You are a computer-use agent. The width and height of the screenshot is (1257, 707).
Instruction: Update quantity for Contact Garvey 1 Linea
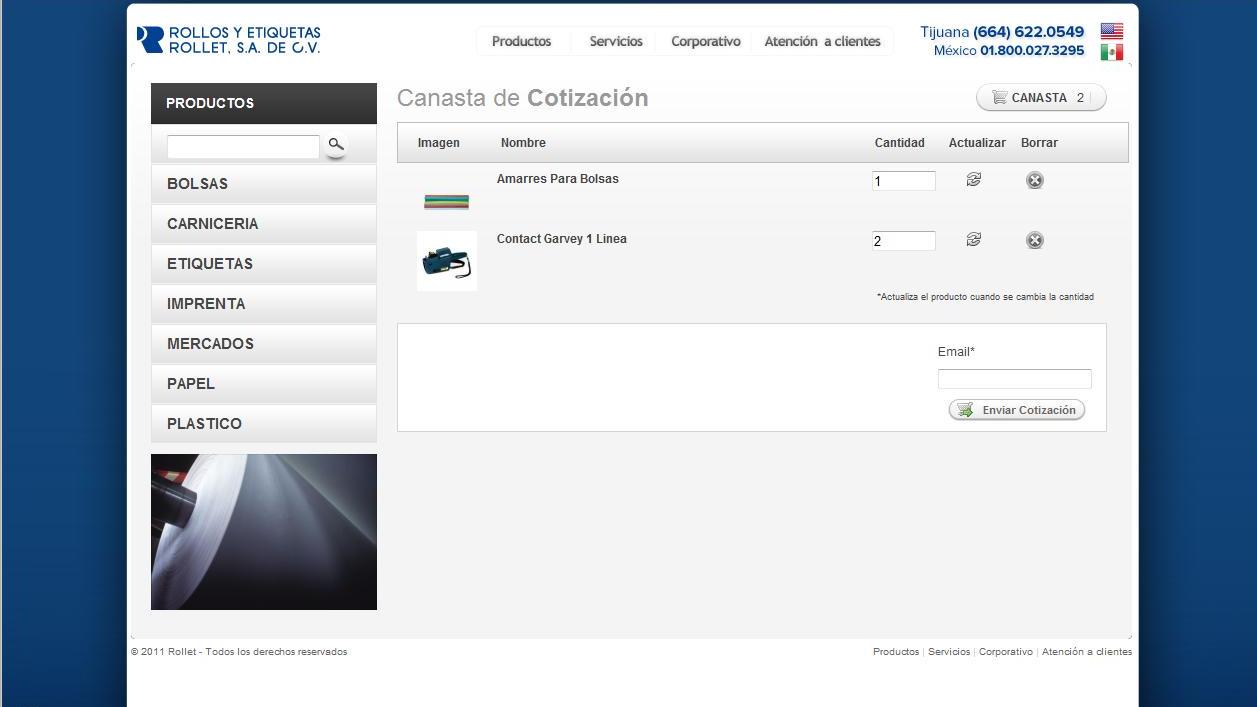[x=973, y=240]
